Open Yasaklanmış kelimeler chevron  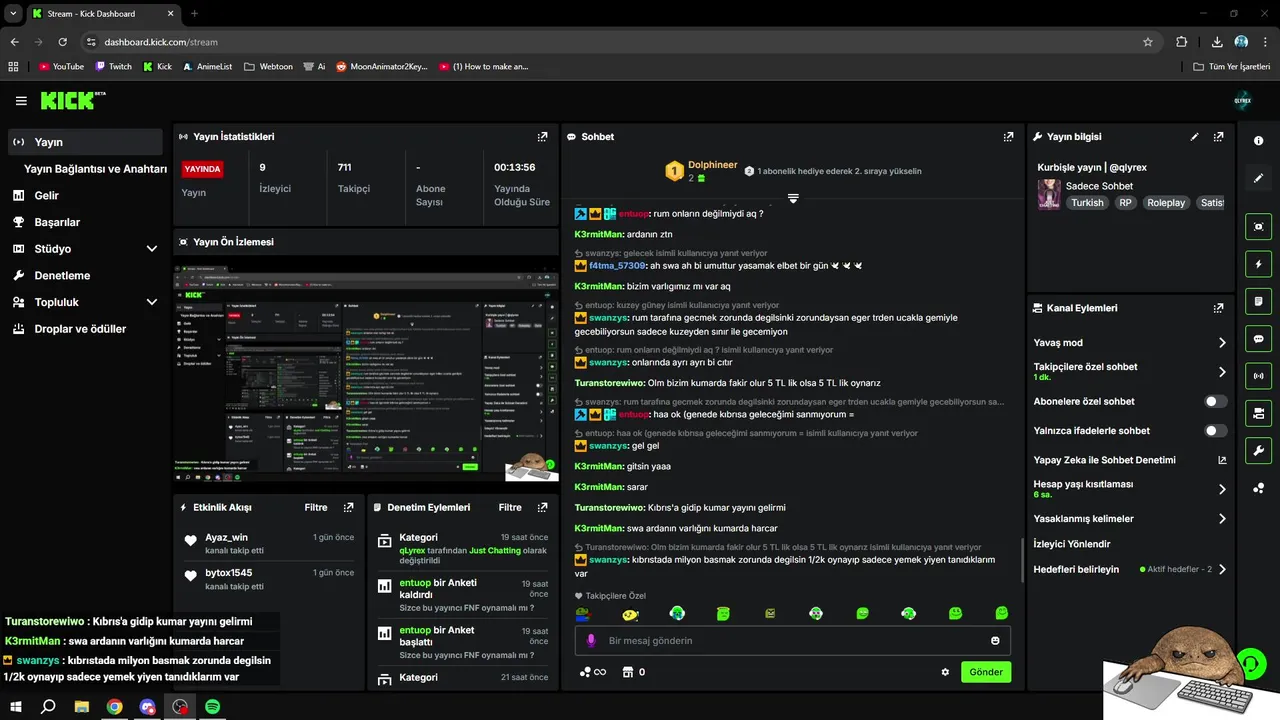[1222, 519]
